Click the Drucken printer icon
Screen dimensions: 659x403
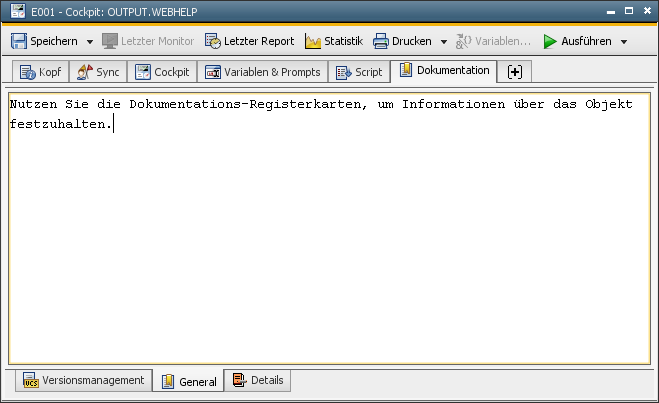381,41
